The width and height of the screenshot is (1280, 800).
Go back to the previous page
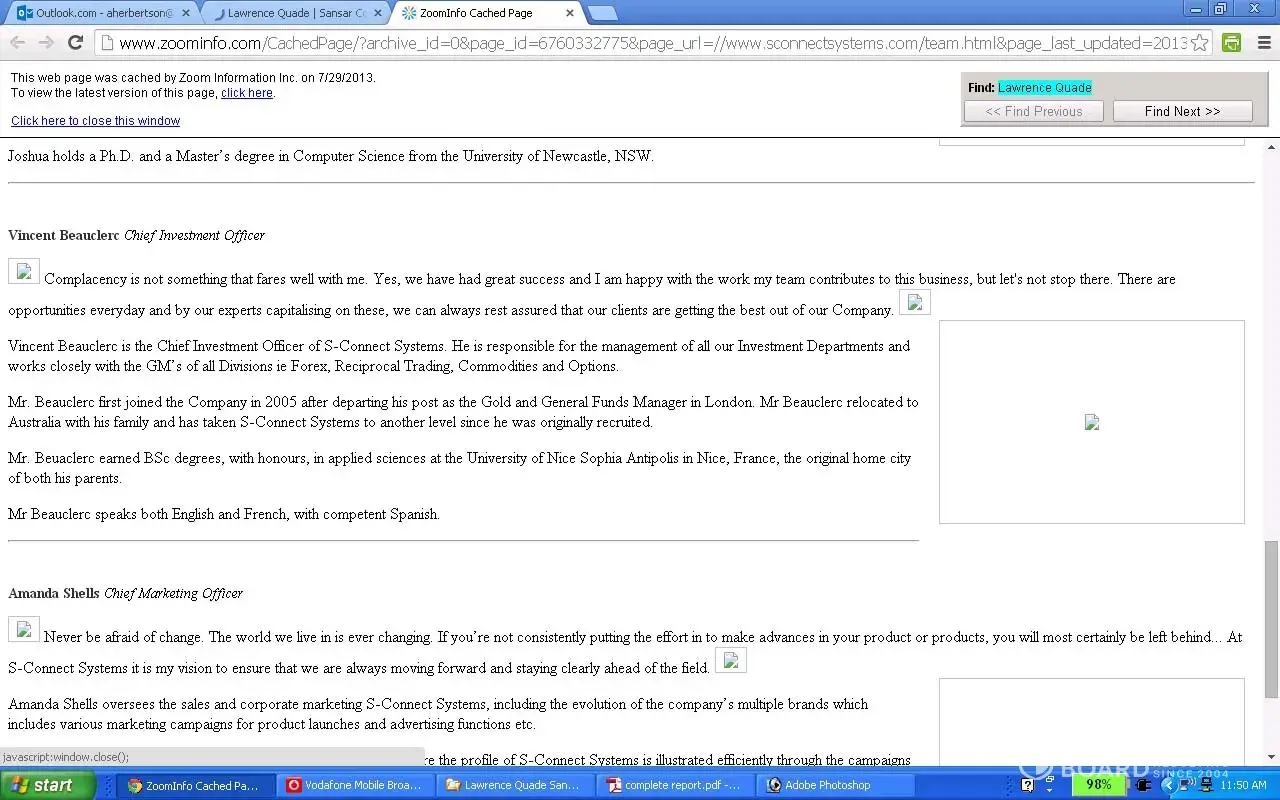[x=17, y=43]
